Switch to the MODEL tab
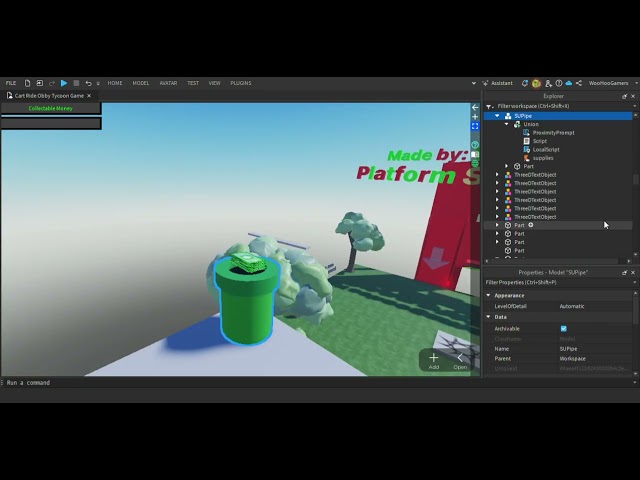 point(141,83)
